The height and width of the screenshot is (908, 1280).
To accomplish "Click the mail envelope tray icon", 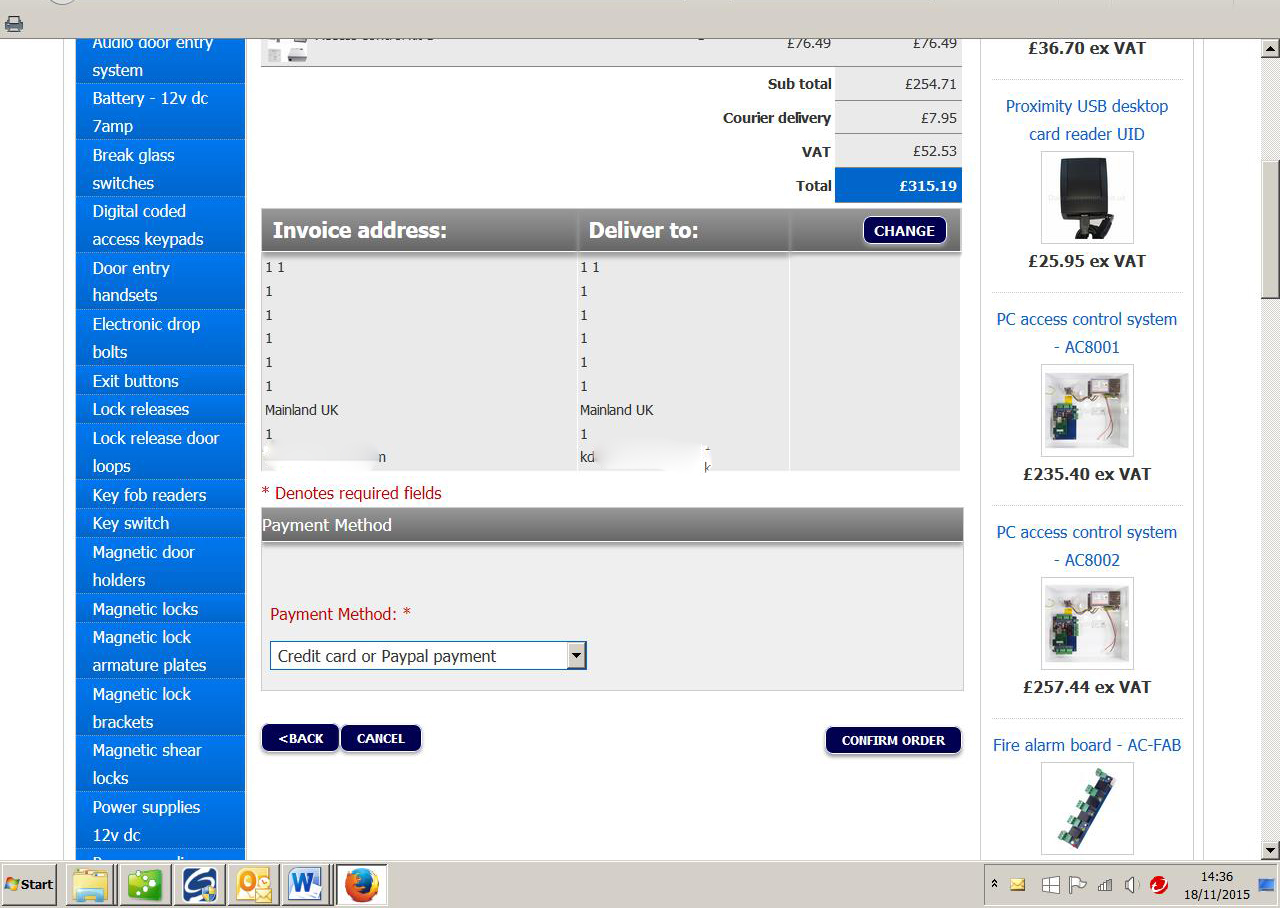I will (1018, 885).
